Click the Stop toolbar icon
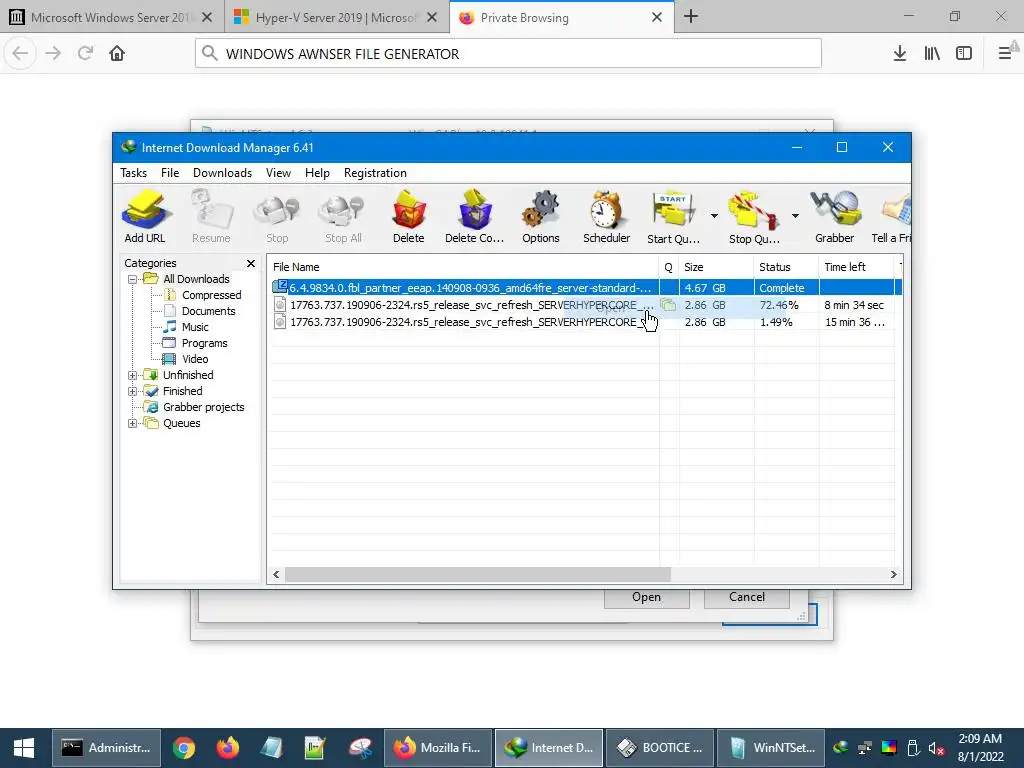The width and height of the screenshot is (1024, 768). [277, 217]
